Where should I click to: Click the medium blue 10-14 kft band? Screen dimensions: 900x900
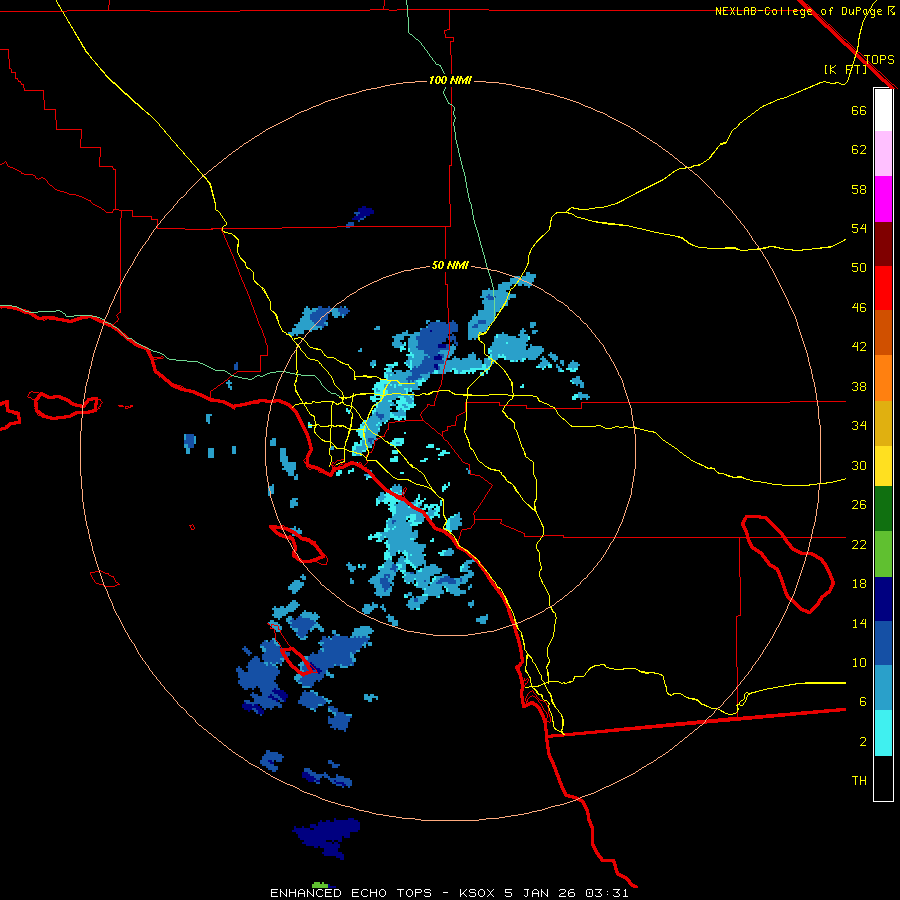[883, 643]
